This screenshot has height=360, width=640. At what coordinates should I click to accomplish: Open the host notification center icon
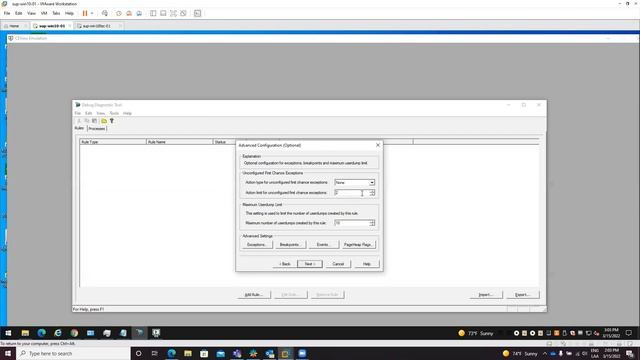click(x=630, y=353)
